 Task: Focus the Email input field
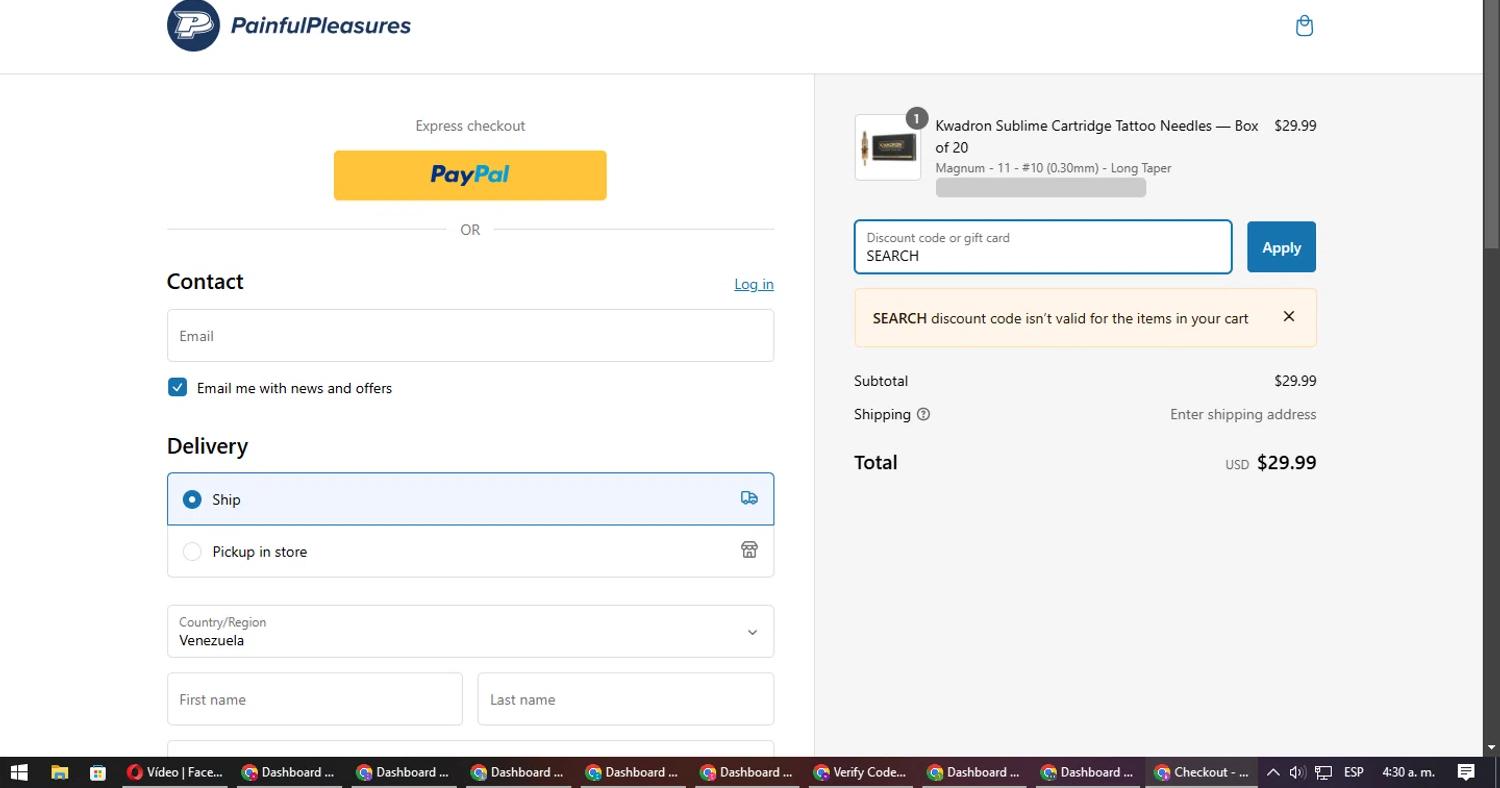click(470, 335)
